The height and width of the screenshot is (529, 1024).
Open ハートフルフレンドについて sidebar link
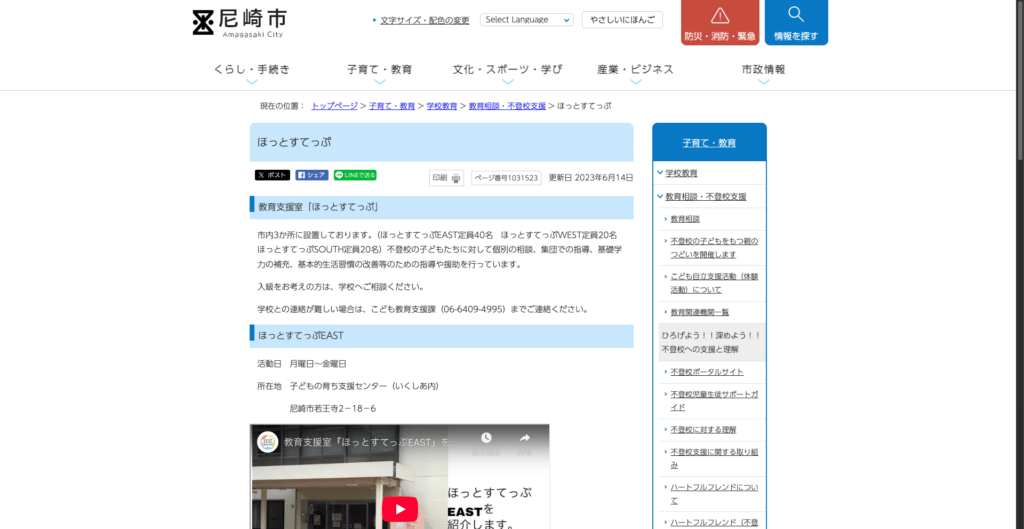(x=714, y=494)
